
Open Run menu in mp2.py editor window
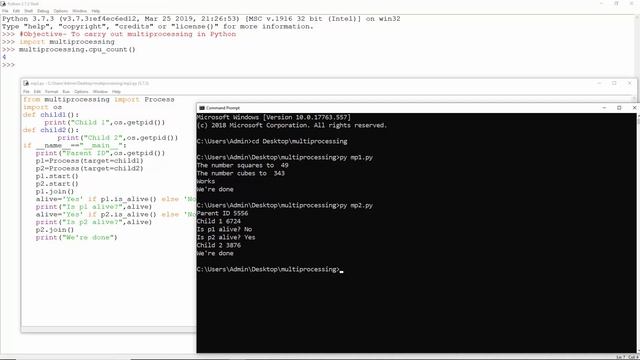pos(66,92)
